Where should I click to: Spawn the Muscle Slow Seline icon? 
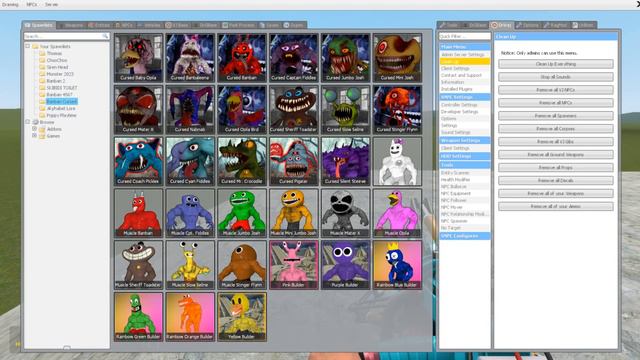click(190, 265)
